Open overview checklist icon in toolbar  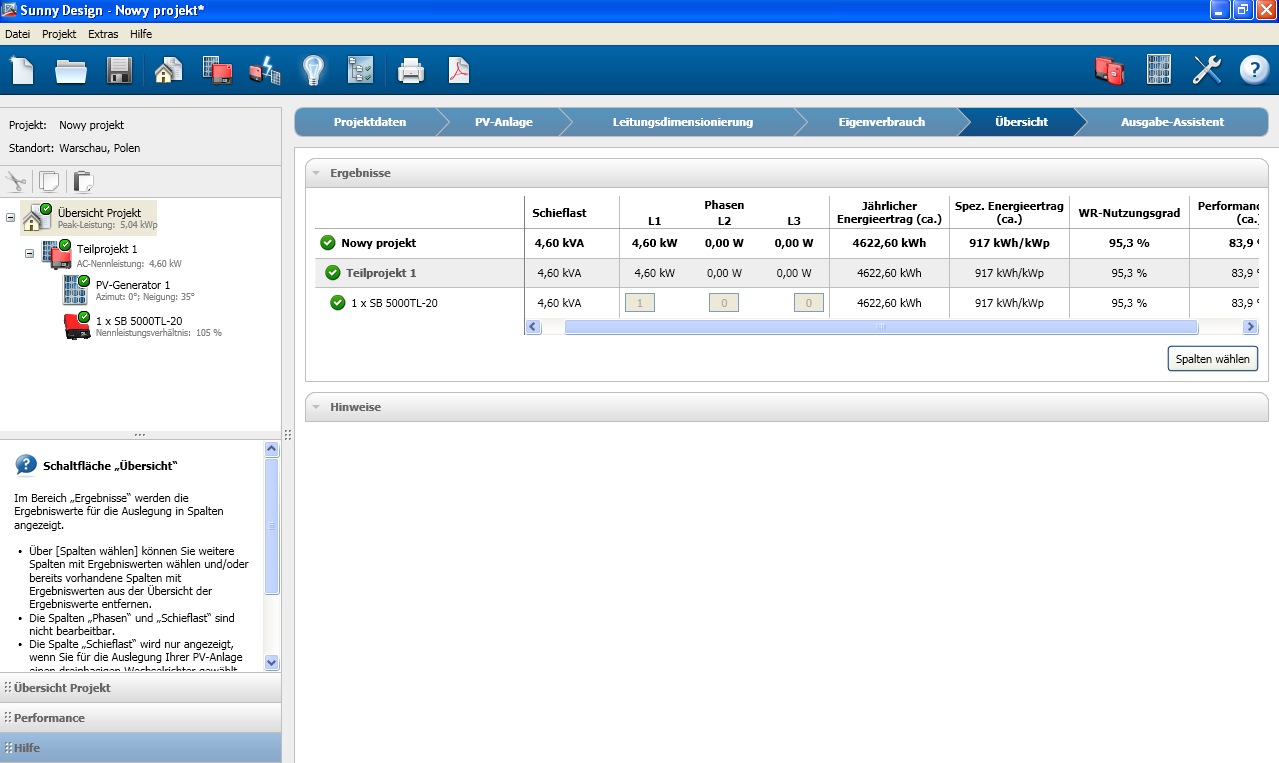click(x=360, y=70)
